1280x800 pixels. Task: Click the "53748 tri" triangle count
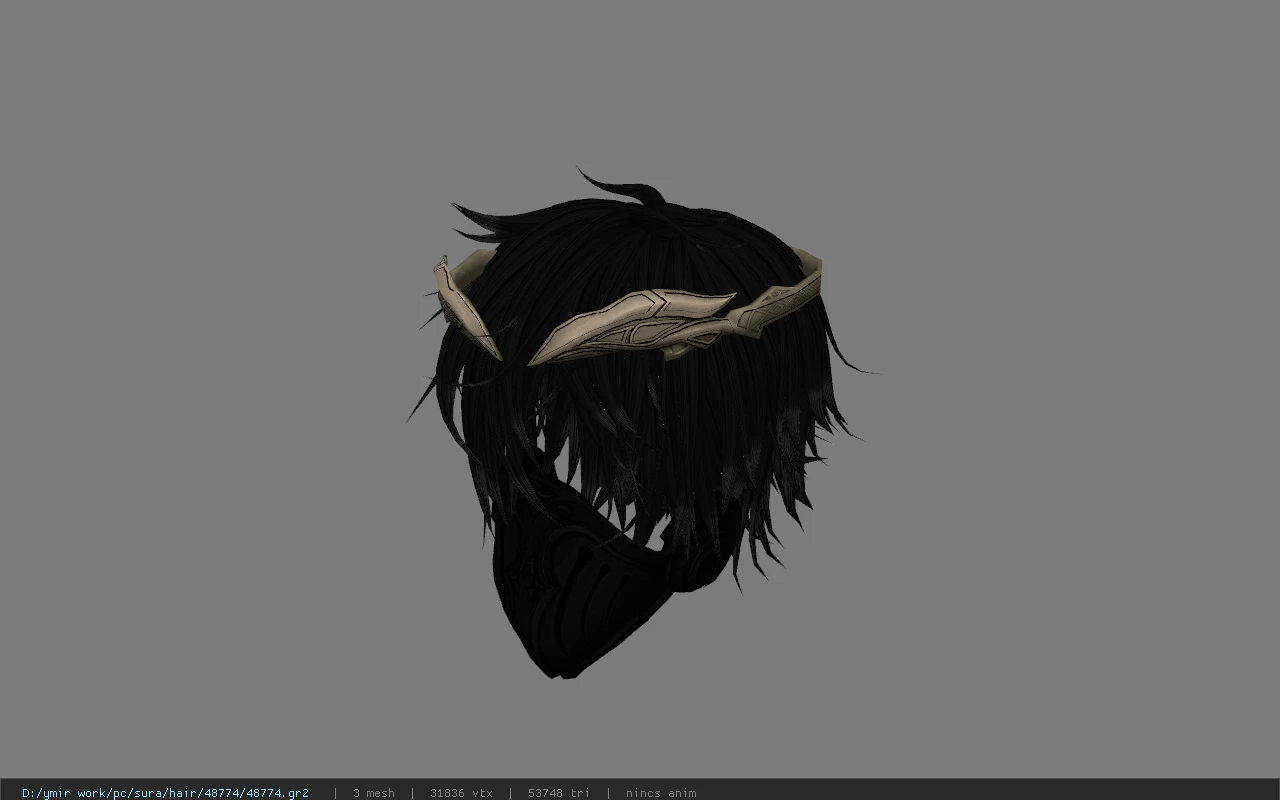point(559,793)
